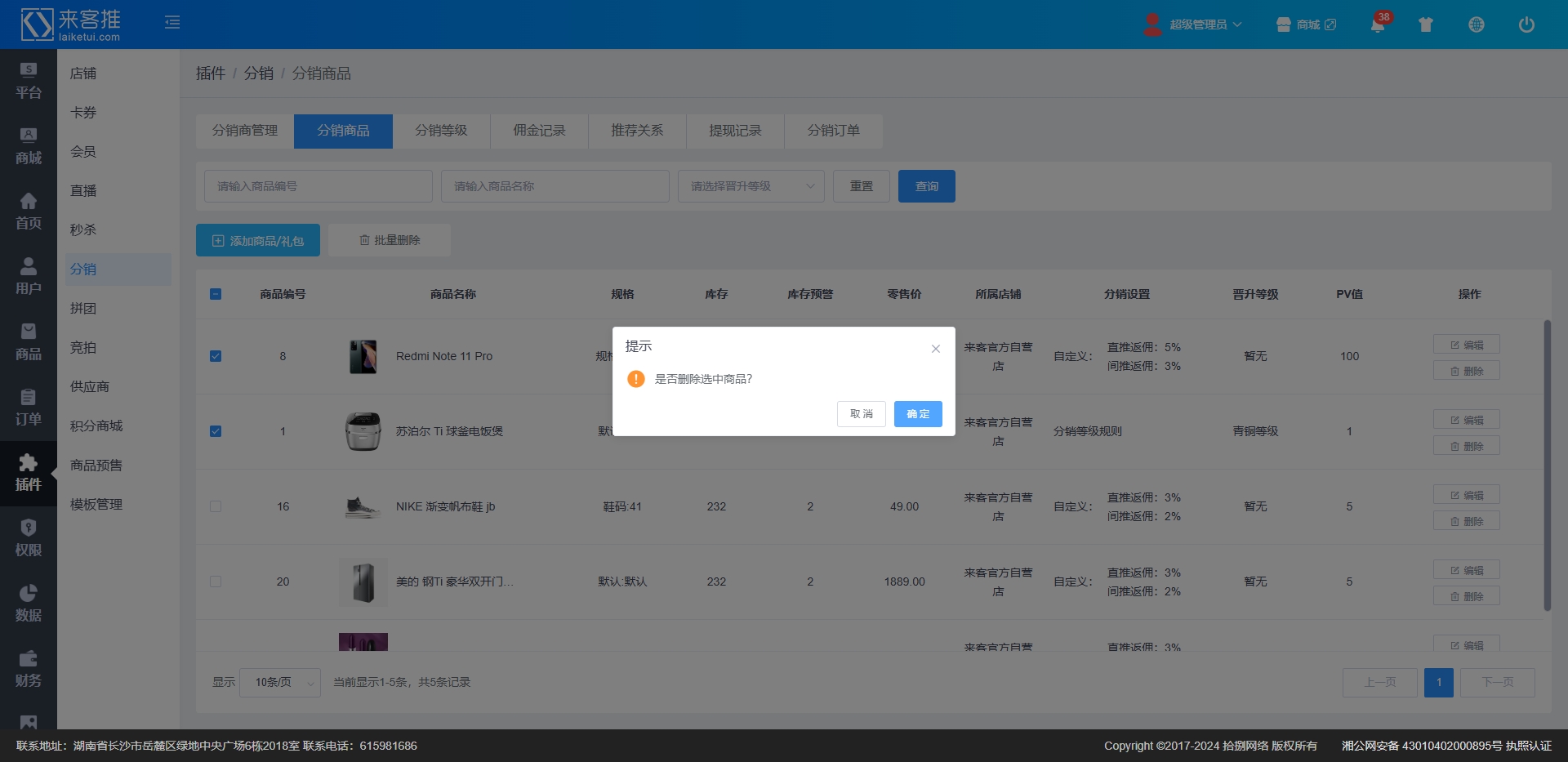This screenshot has height=762, width=1568.
Task: Open the 请选择晋升等级 dropdown
Action: tap(751, 186)
